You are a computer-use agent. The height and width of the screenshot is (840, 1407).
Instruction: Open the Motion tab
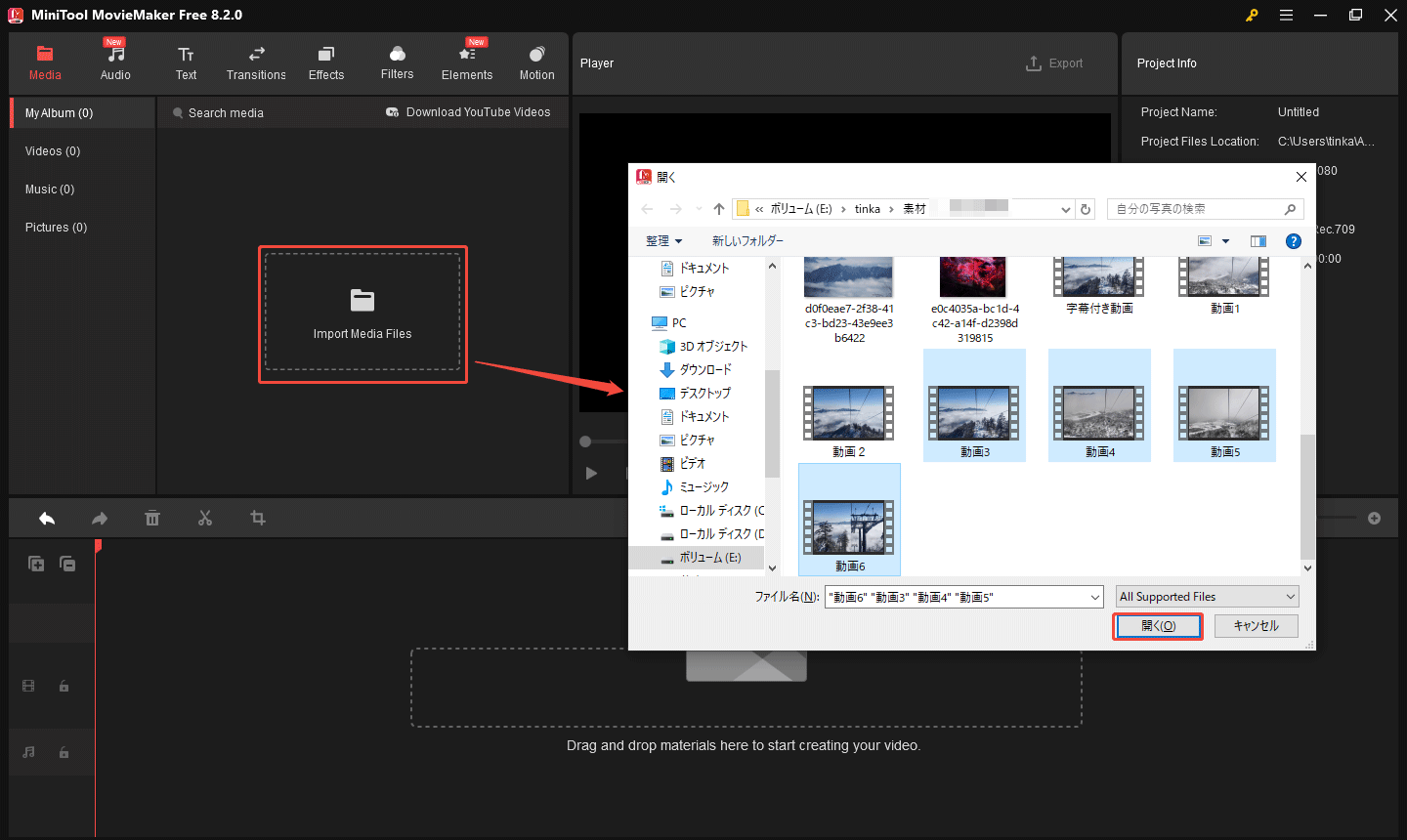[x=536, y=63]
